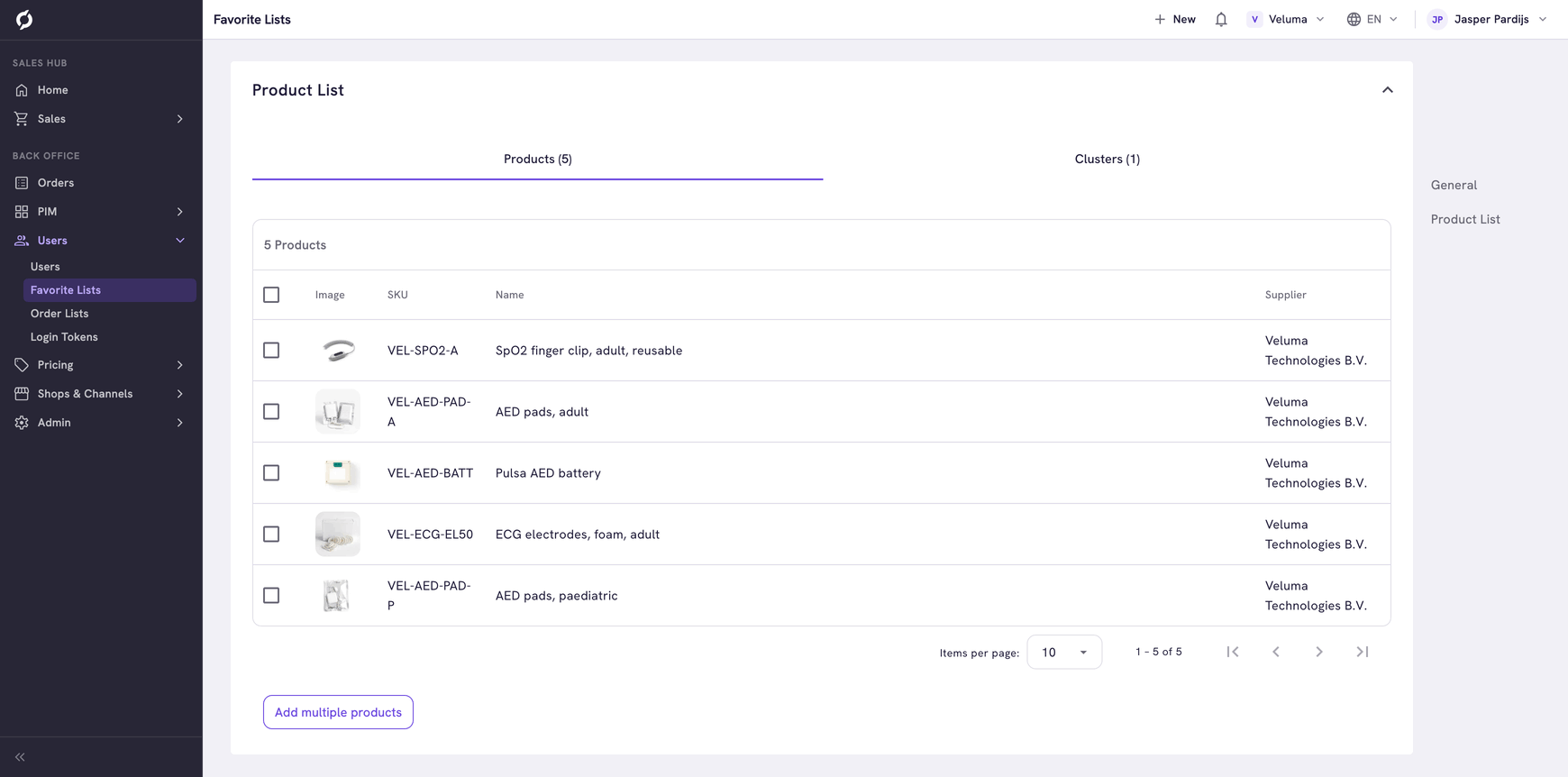Collapse the Product List panel chevron

1388,90
